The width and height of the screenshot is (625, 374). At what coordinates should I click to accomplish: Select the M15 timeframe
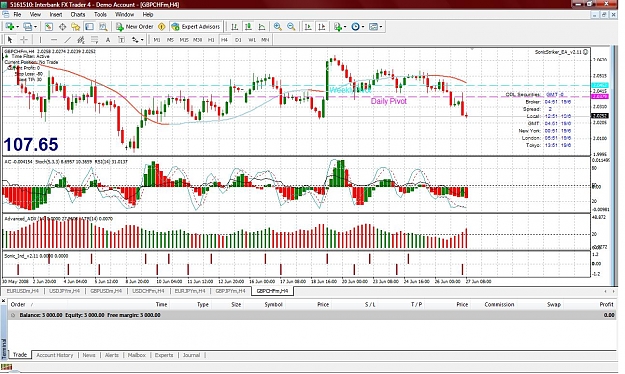[184, 40]
